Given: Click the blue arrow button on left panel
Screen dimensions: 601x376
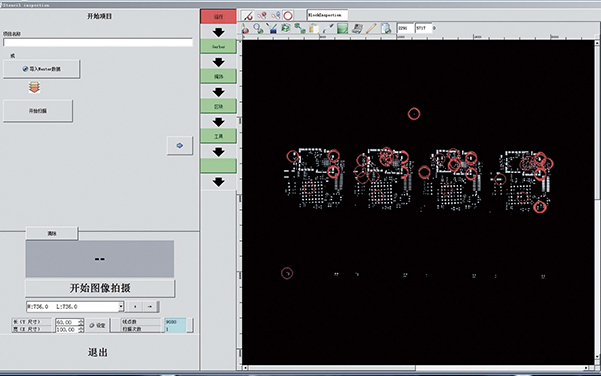Looking at the screenshot, I should [179, 146].
